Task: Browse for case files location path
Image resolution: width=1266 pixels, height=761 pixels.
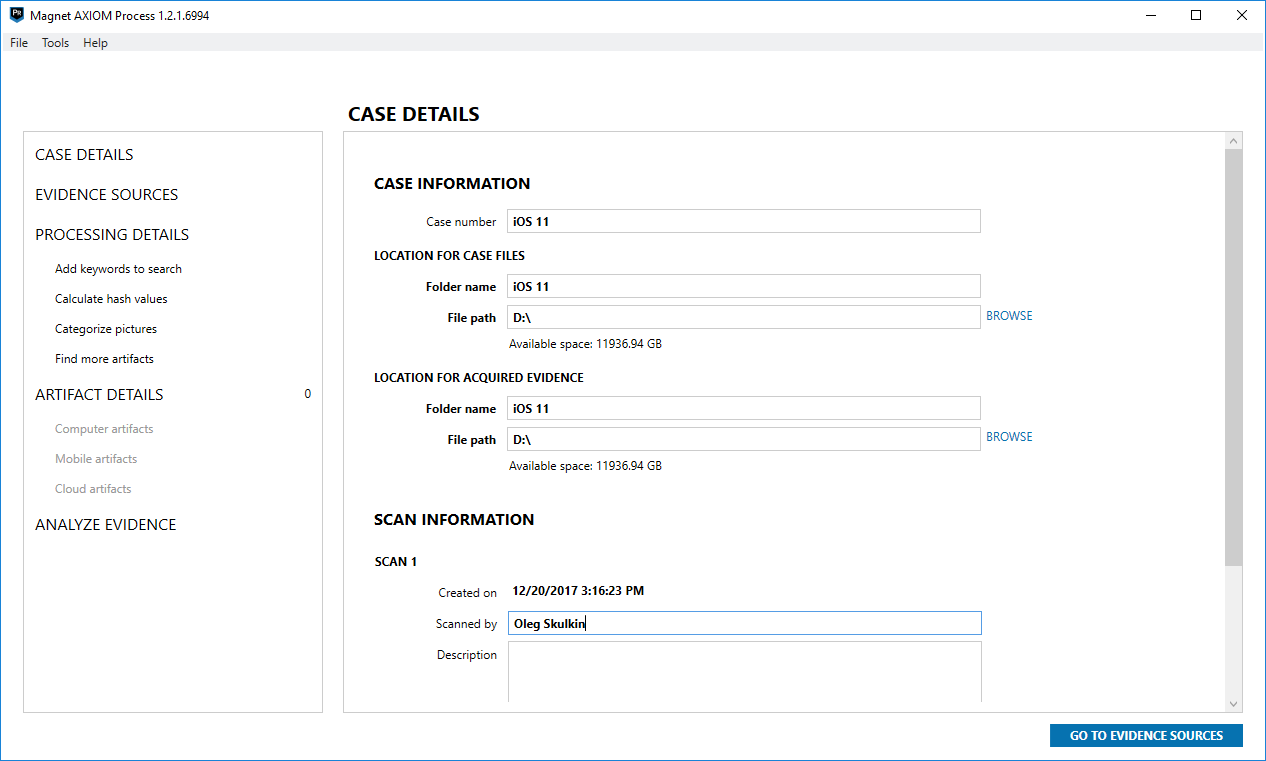Action: pos(1009,316)
